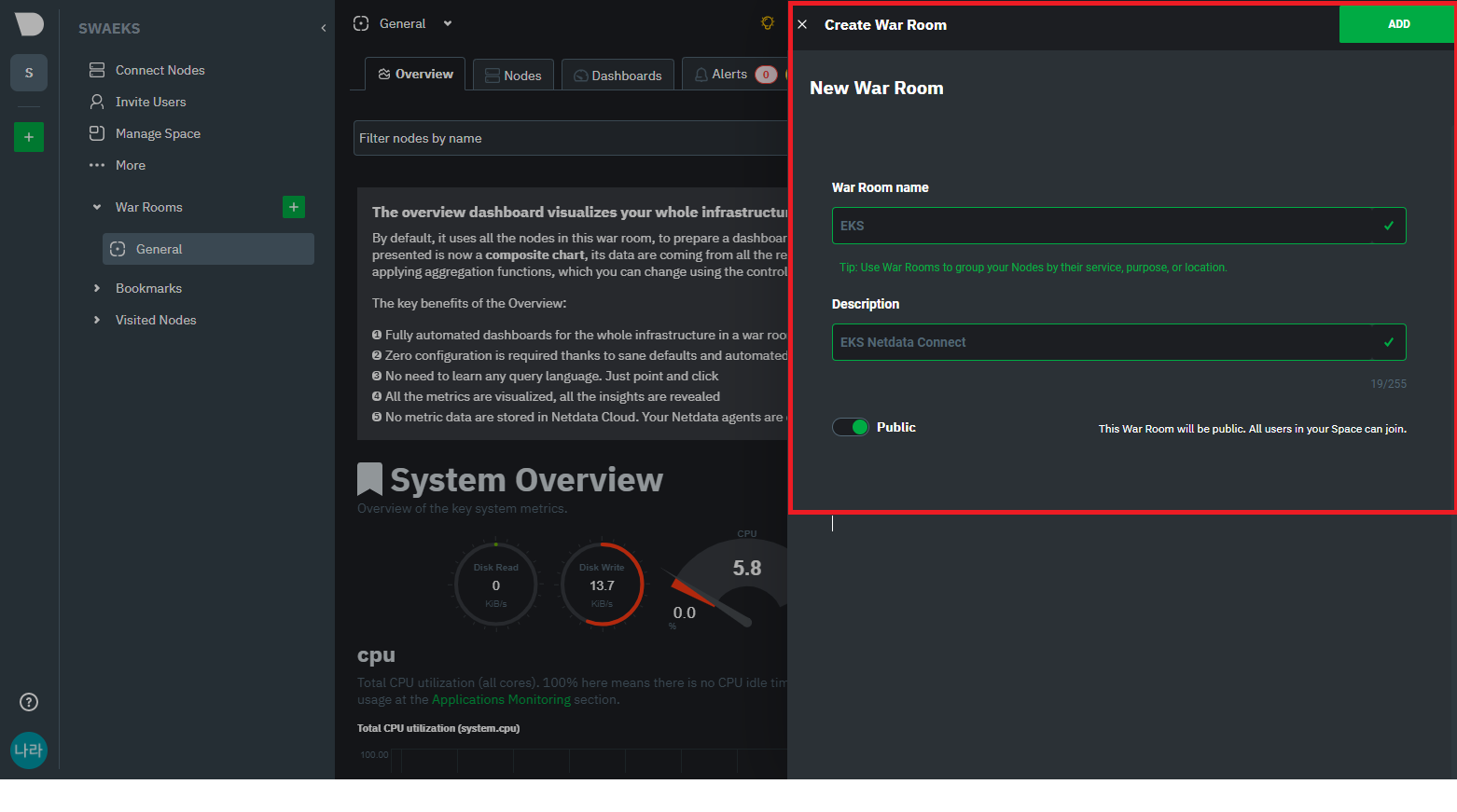Open the More menu
The width and height of the screenshot is (1457, 812).
[x=118, y=165]
